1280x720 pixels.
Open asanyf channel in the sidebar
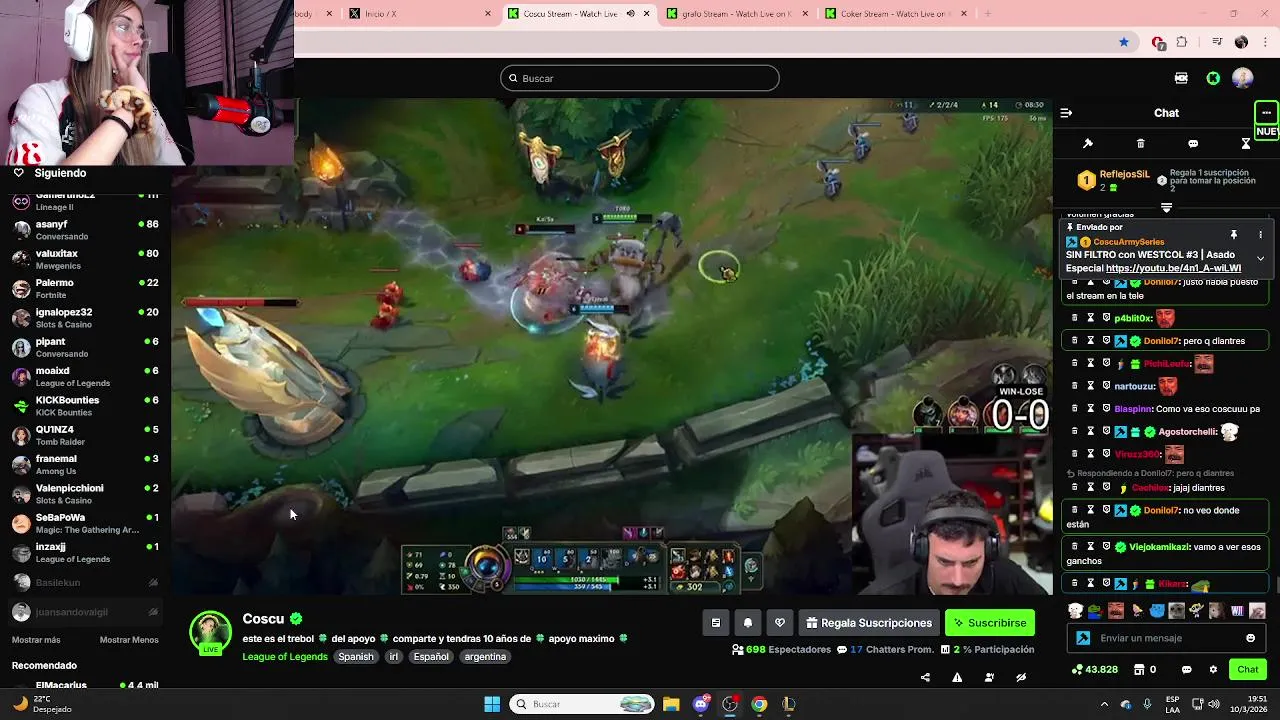coord(86,230)
